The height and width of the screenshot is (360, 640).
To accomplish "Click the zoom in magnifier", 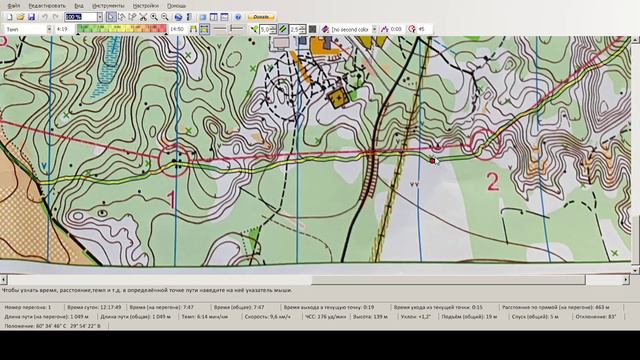I will [154, 17].
